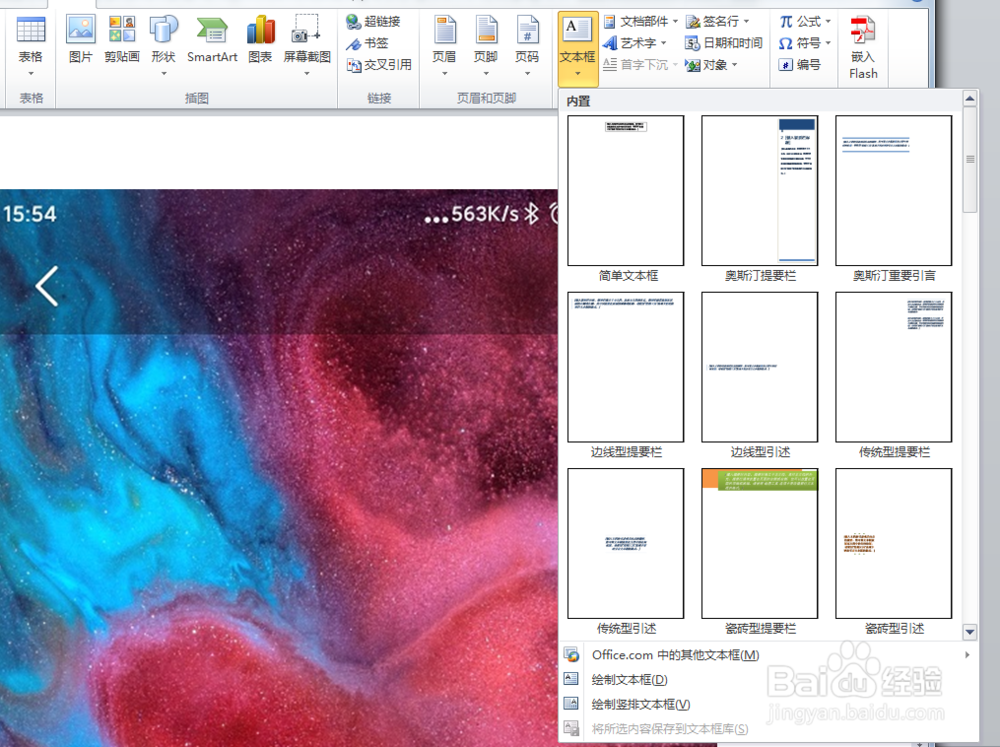Insert a cross-reference with 交叉引用

(x=379, y=65)
